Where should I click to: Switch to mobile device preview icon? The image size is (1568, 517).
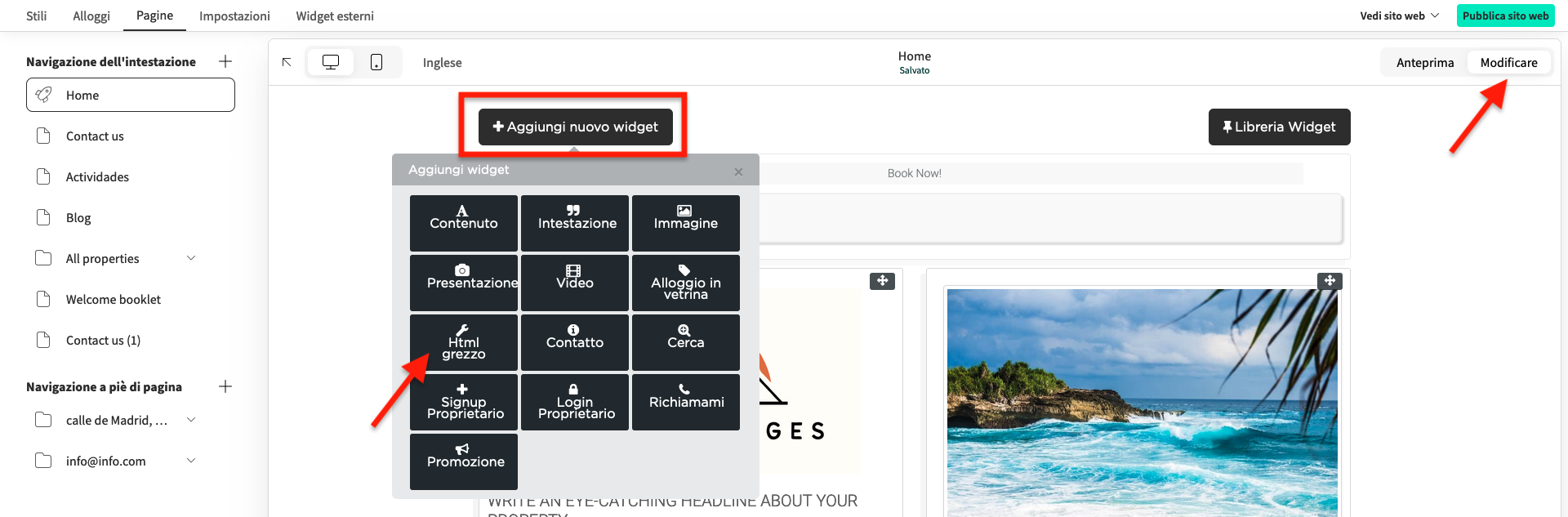click(376, 62)
